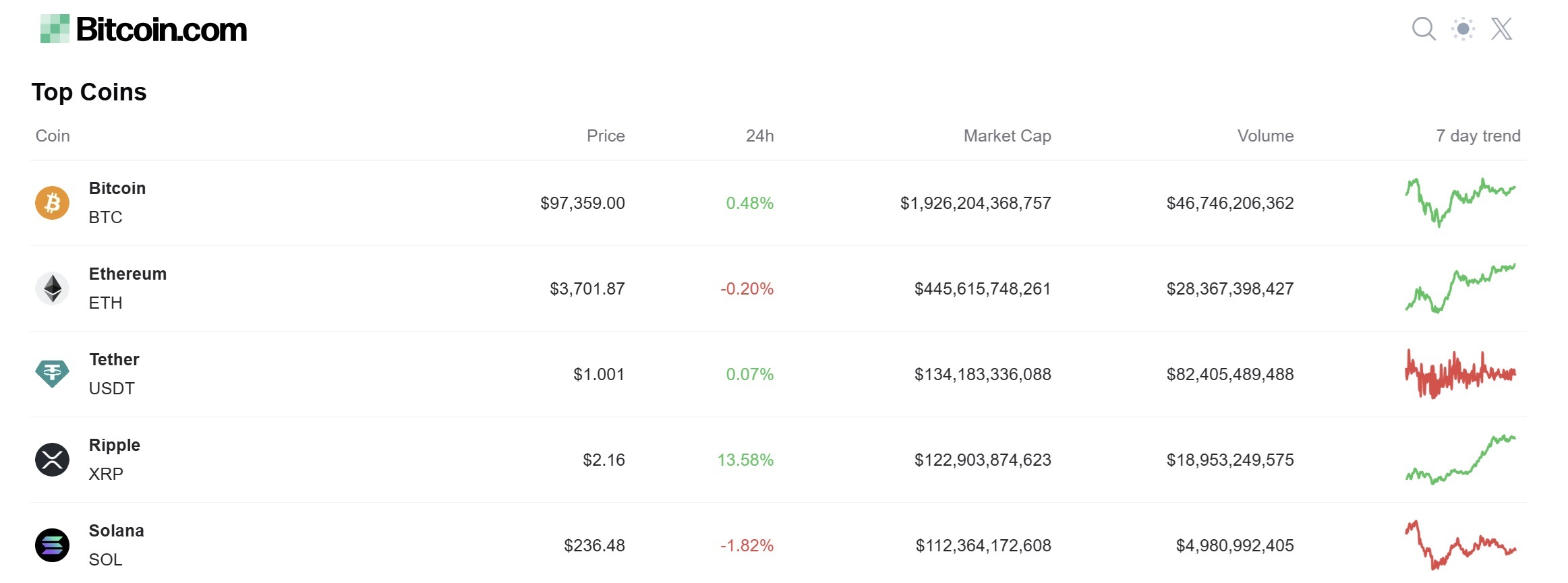This screenshot has width=1568, height=583.
Task: Click the green Tether icon
Action: pos(52,374)
